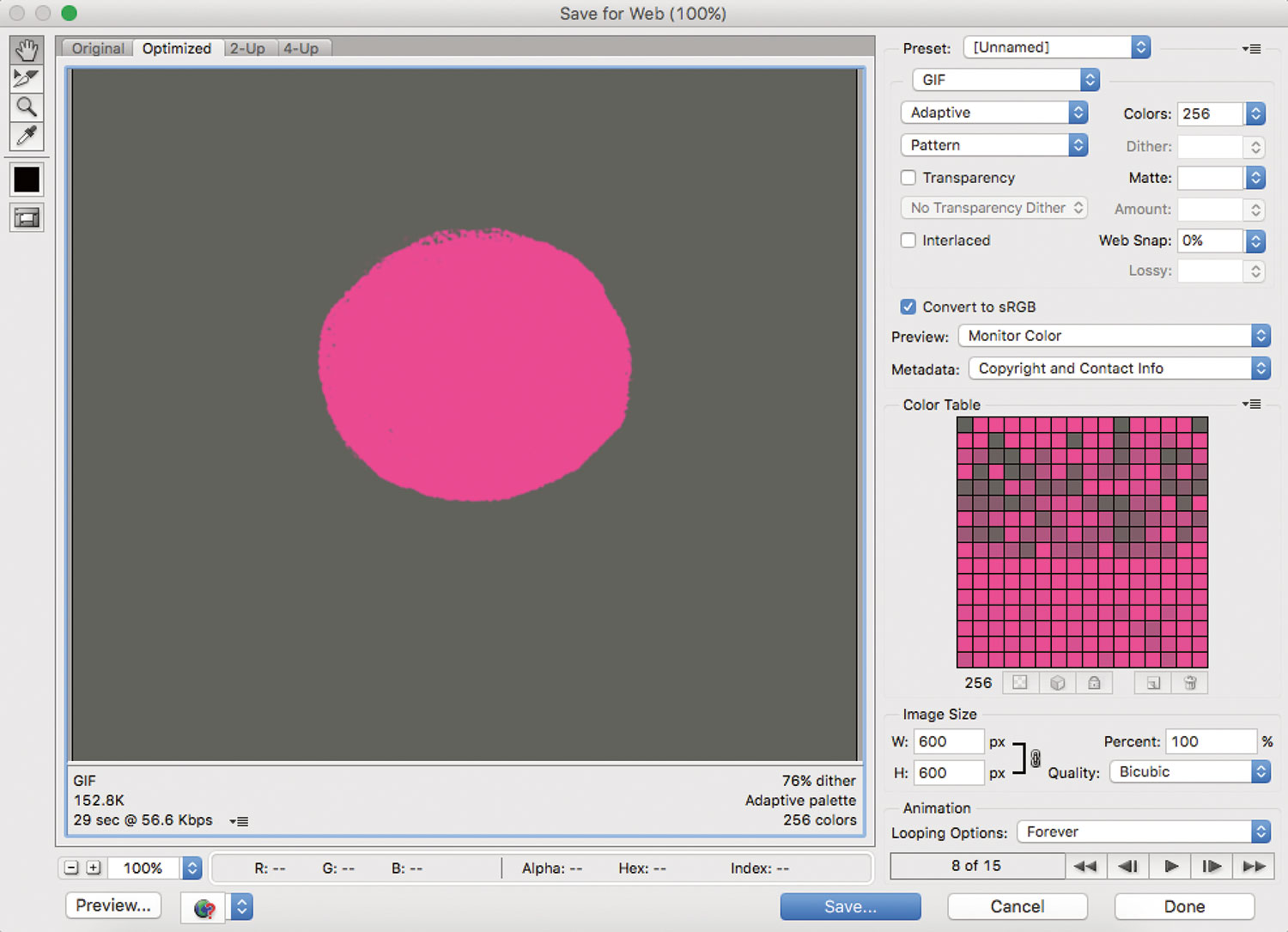Open download speed preview menu icon

click(240, 821)
